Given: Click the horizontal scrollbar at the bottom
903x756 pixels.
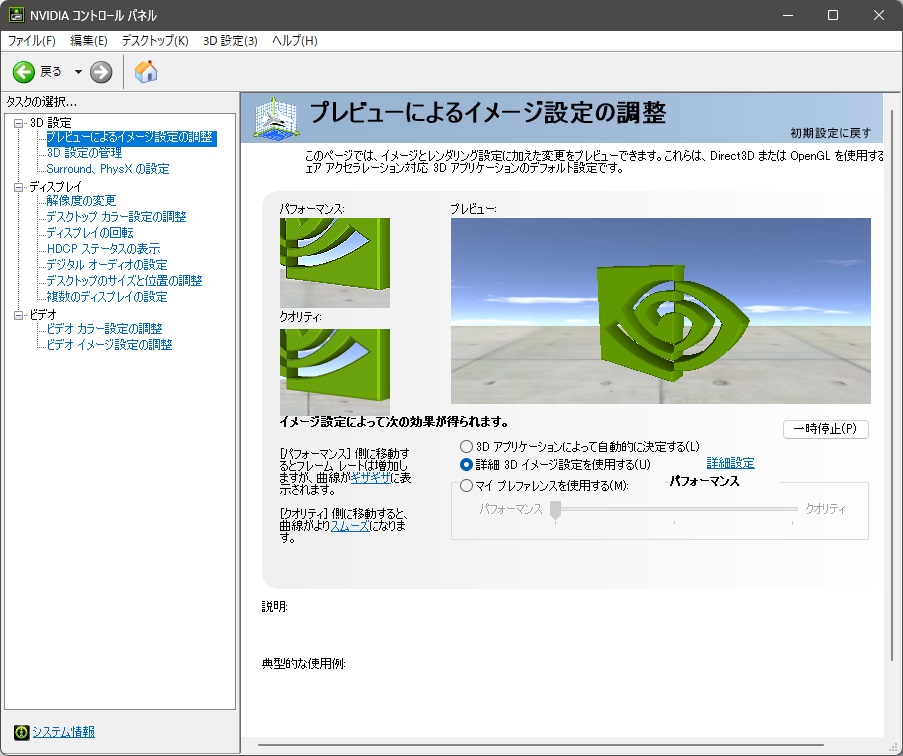Looking at the screenshot, I should (541, 746).
